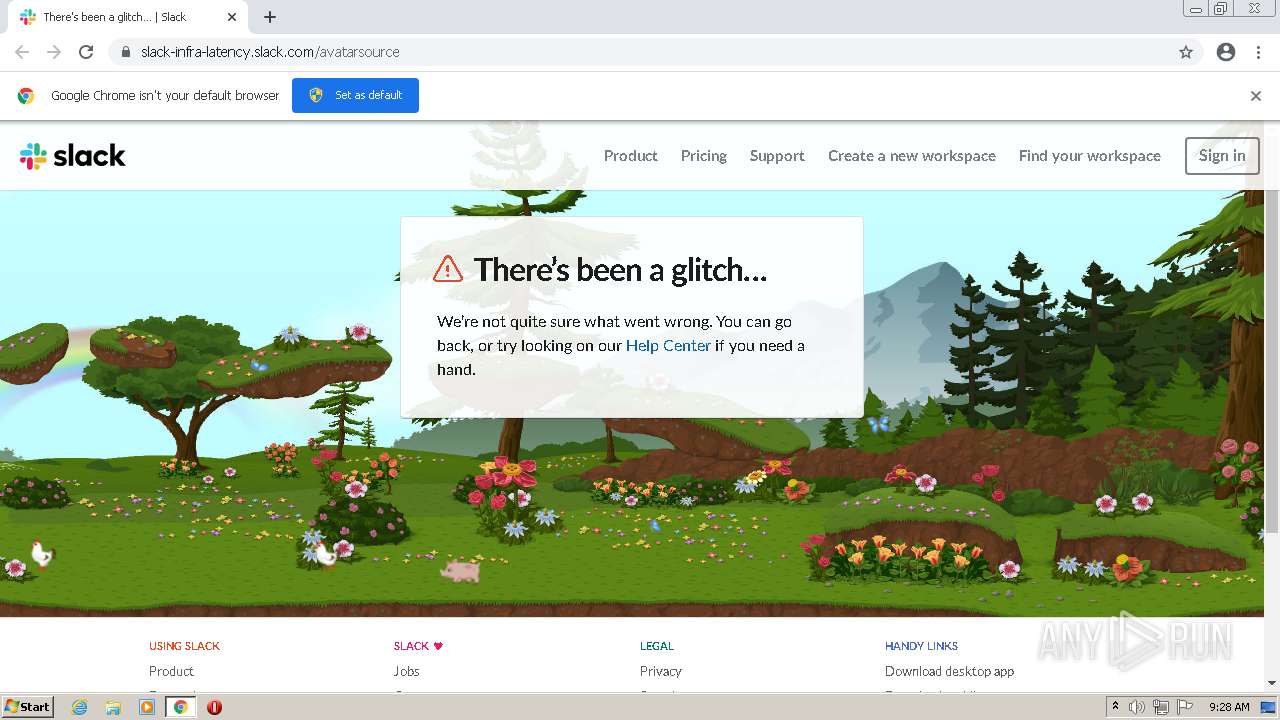This screenshot has height=720, width=1280.
Task: Open volume control in system tray
Action: coord(1137,707)
